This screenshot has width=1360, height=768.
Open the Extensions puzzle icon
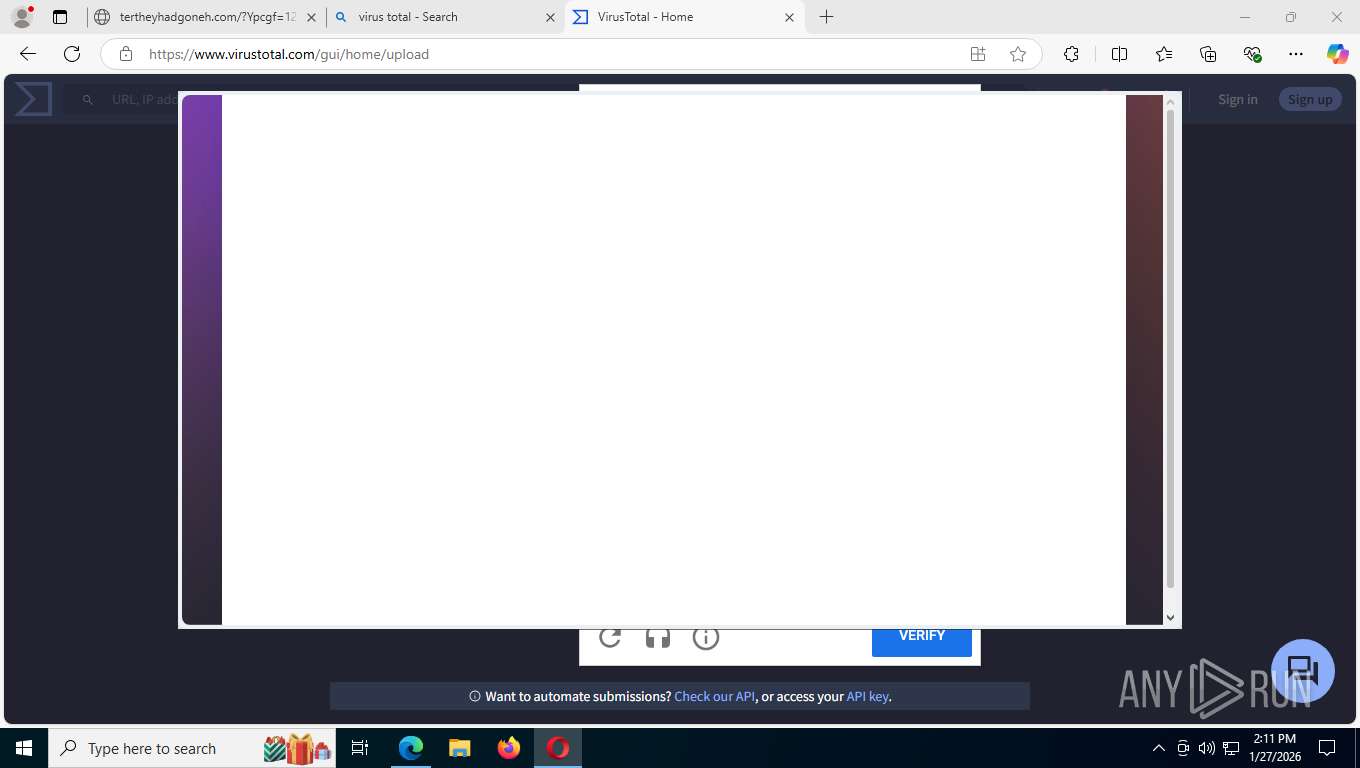click(x=1071, y=54)
